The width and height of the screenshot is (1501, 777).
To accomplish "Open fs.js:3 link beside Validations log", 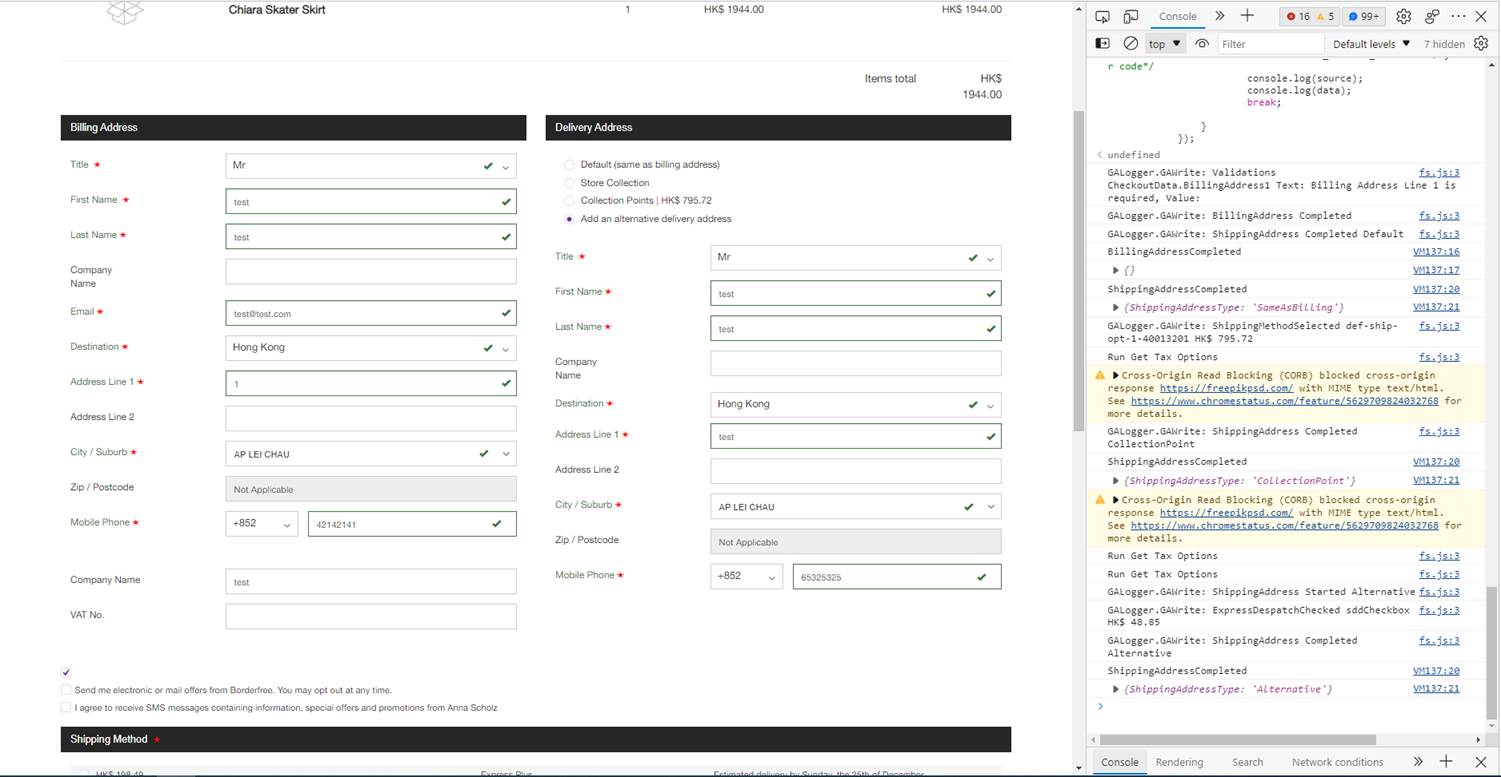I will point(1440,173).
